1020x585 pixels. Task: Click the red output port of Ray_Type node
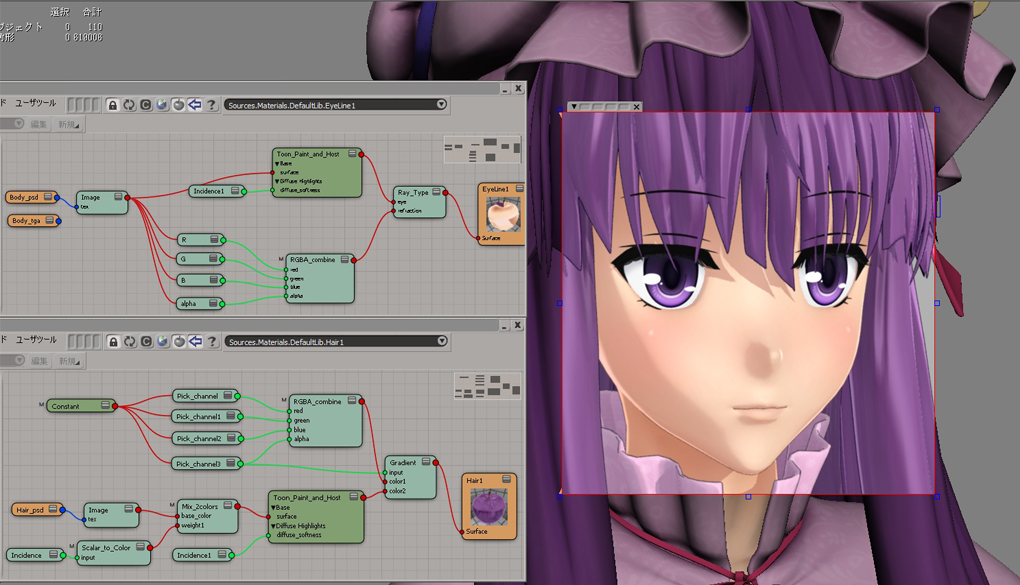[x=446, y=193]
